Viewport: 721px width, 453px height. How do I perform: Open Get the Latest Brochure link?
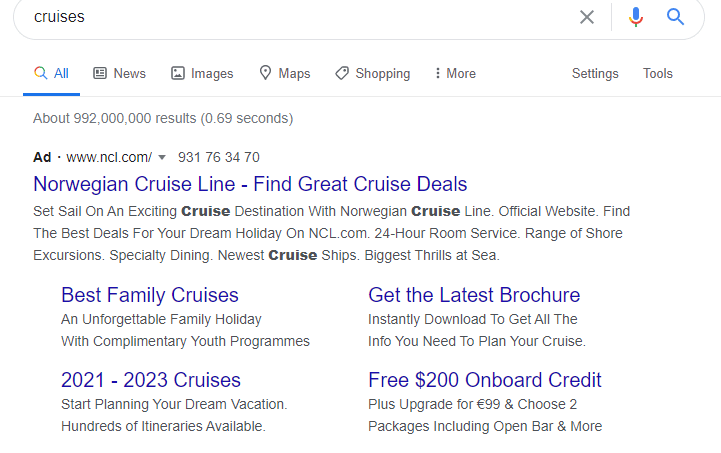click(474, 295)
